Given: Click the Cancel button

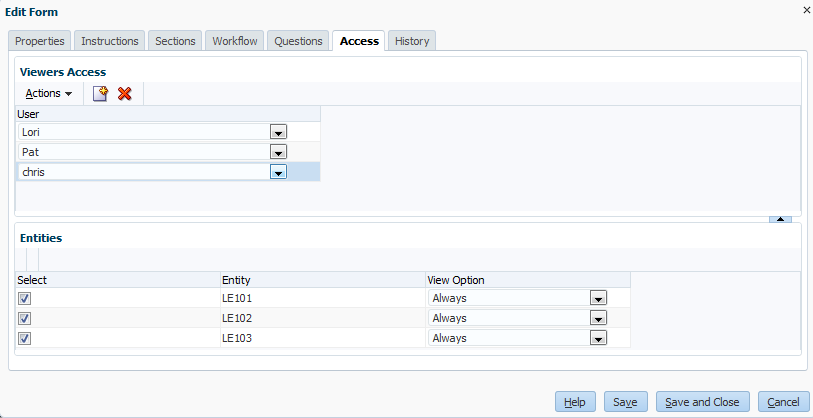Looking at the screenshot, I should [783, 402].
